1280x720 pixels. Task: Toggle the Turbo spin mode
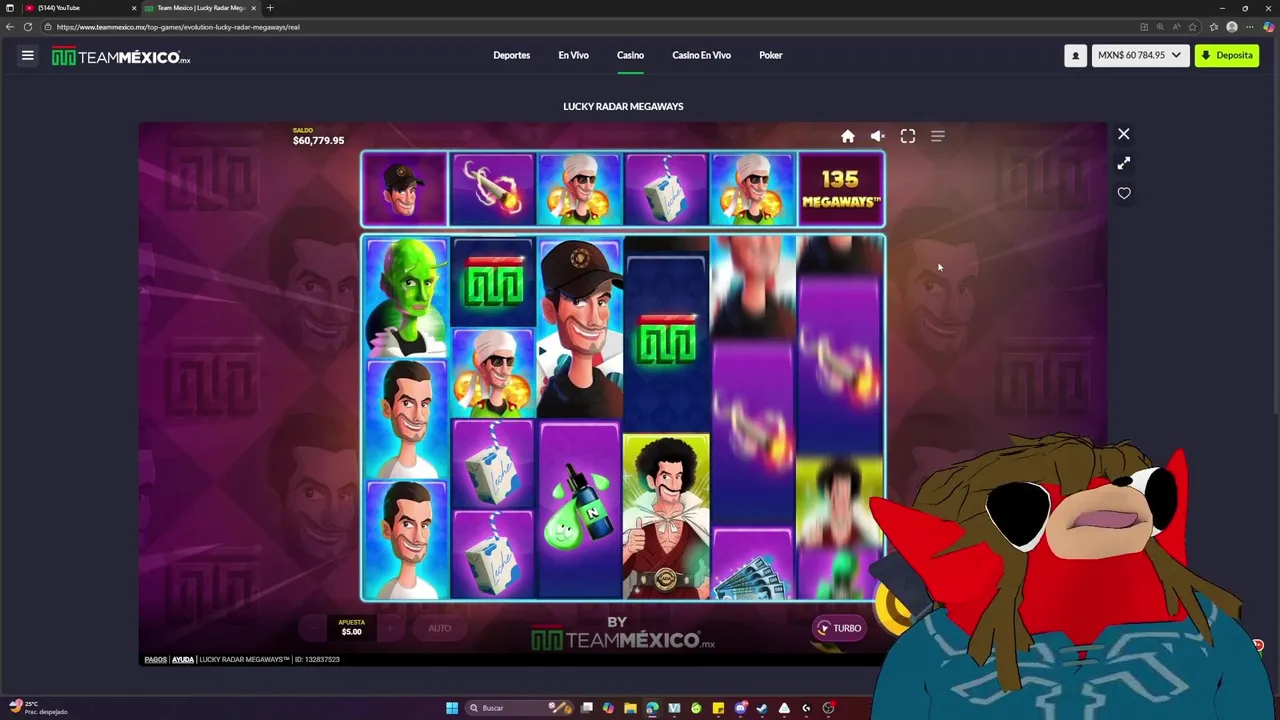[x=839, y=628]
